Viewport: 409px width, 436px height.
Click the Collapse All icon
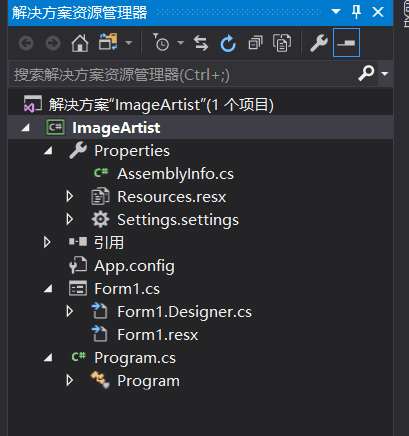point(255,43)
